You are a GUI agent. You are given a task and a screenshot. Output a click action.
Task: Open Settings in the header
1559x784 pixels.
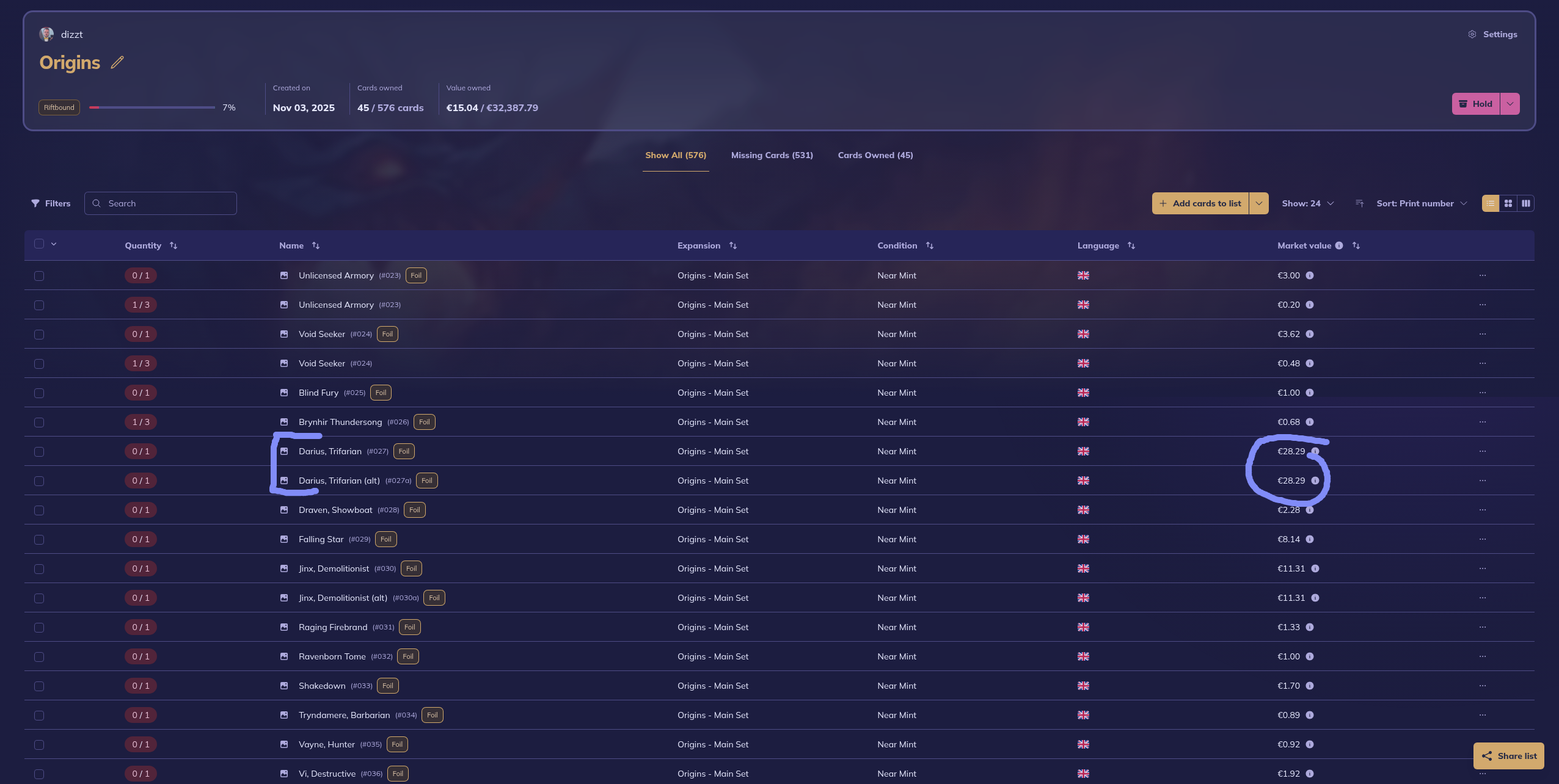1492,34
